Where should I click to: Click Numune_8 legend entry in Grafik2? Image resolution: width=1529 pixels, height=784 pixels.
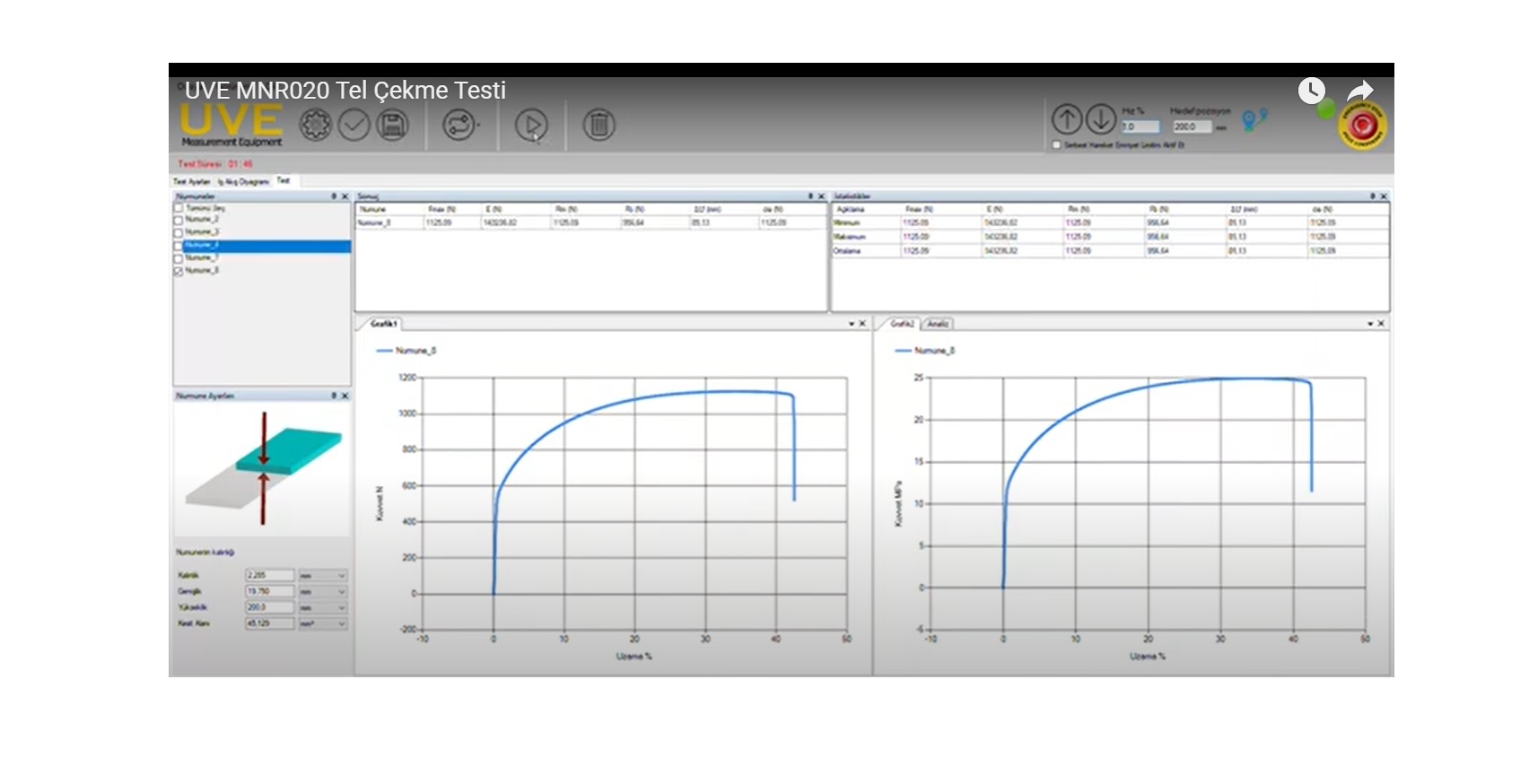(x=925, y=351)
